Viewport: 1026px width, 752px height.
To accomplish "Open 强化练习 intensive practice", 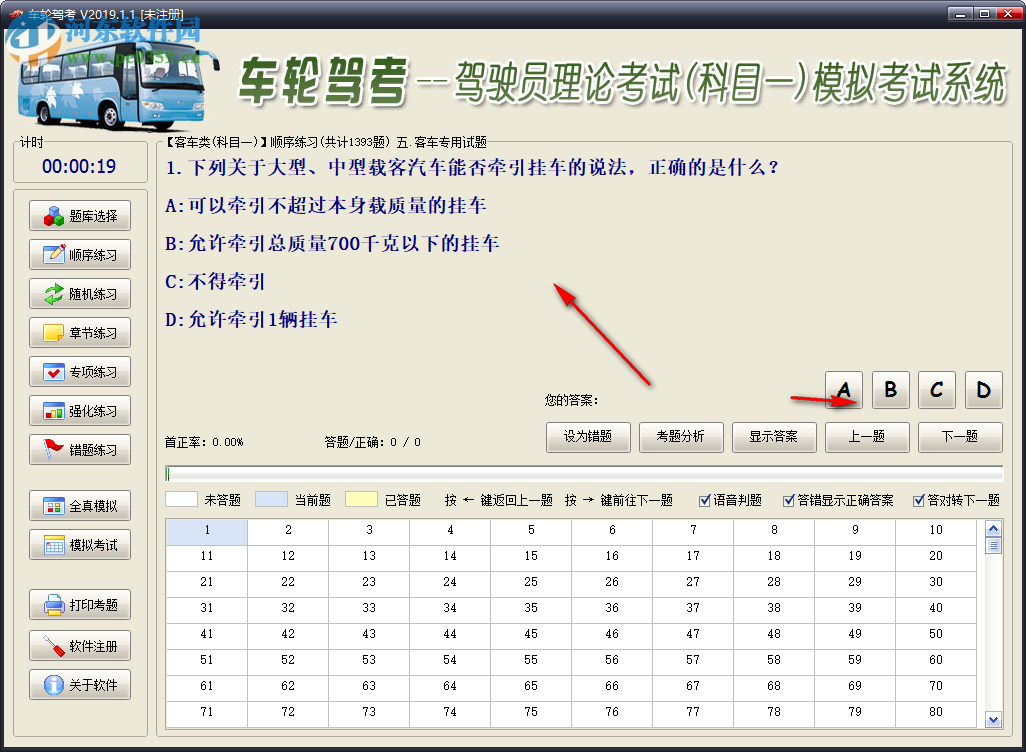I will pos(80,410).
